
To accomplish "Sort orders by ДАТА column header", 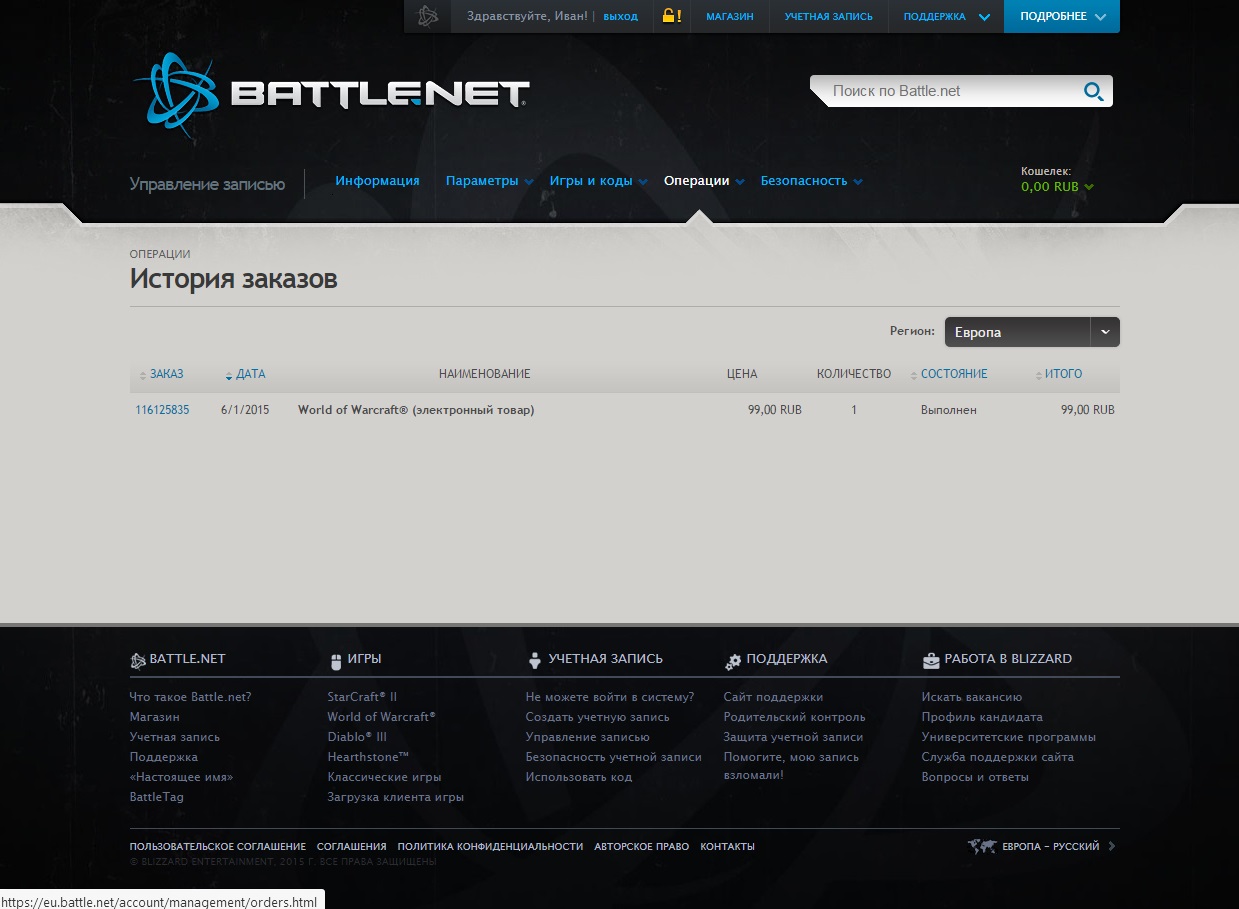I will click(x=251, y=374).
